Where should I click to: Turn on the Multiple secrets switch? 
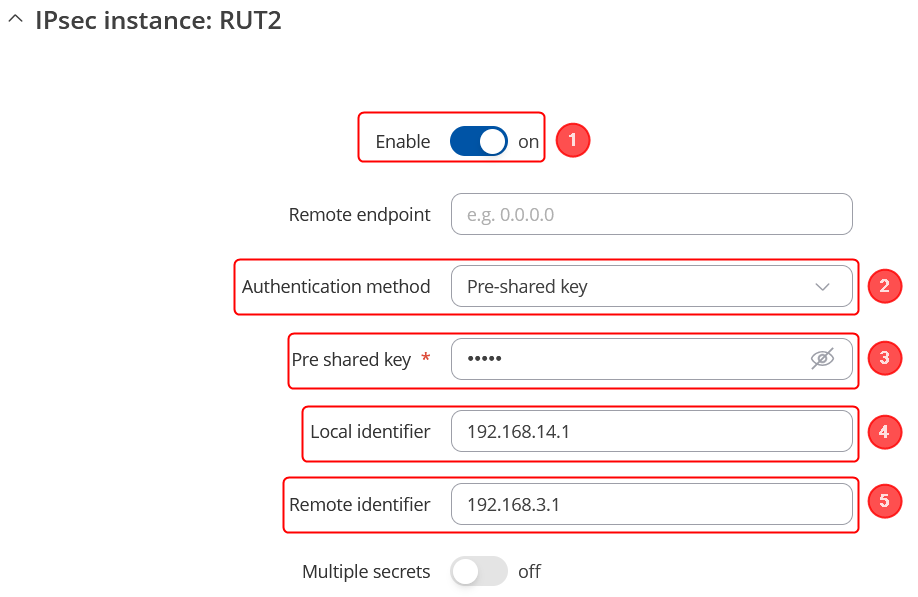coord(479,572)
